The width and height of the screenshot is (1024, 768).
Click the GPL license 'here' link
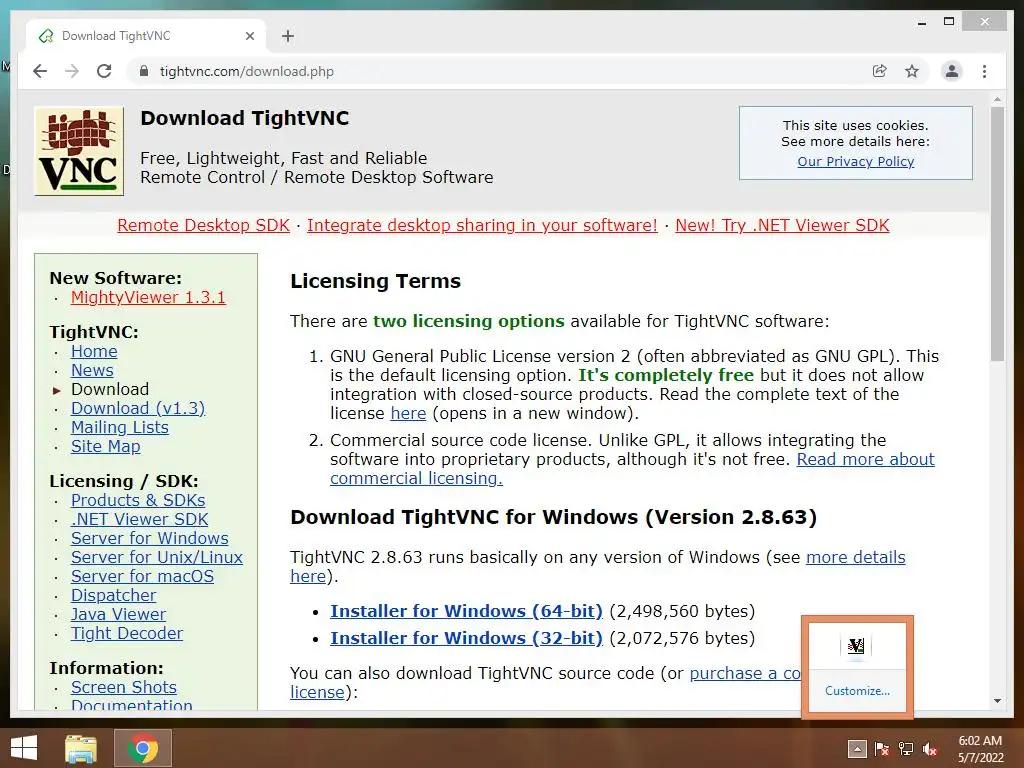point(408,413)
